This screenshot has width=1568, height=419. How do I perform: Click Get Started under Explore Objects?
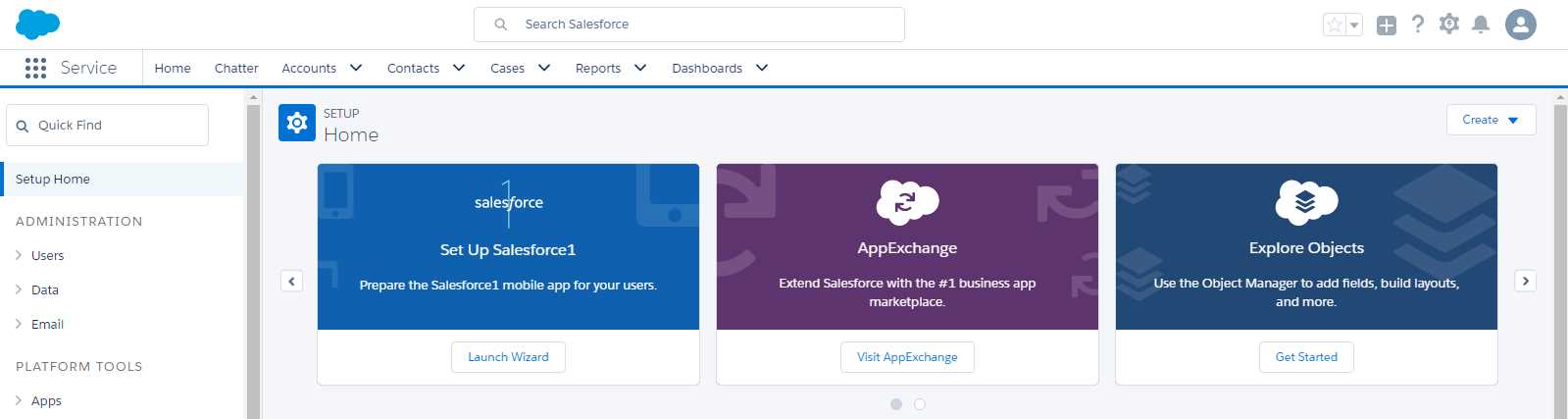1306,357
